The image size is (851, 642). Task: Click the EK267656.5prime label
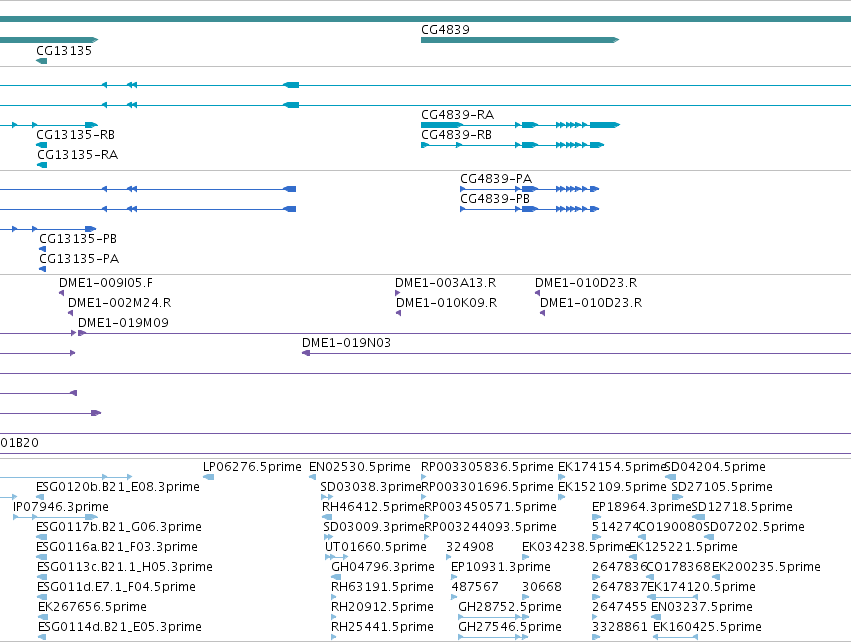(92, 608)
